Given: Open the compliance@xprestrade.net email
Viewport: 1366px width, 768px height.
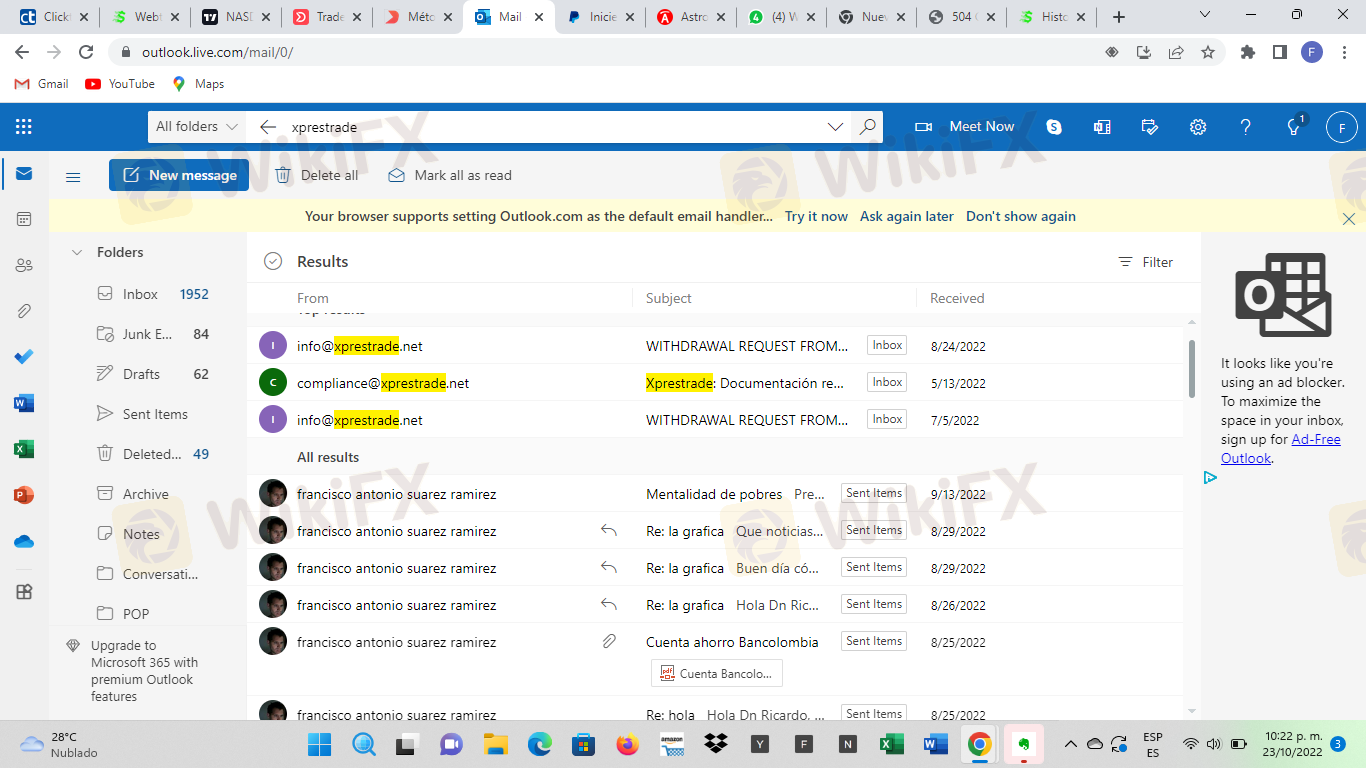Looking at the screenshot, I should click(714, 383).
